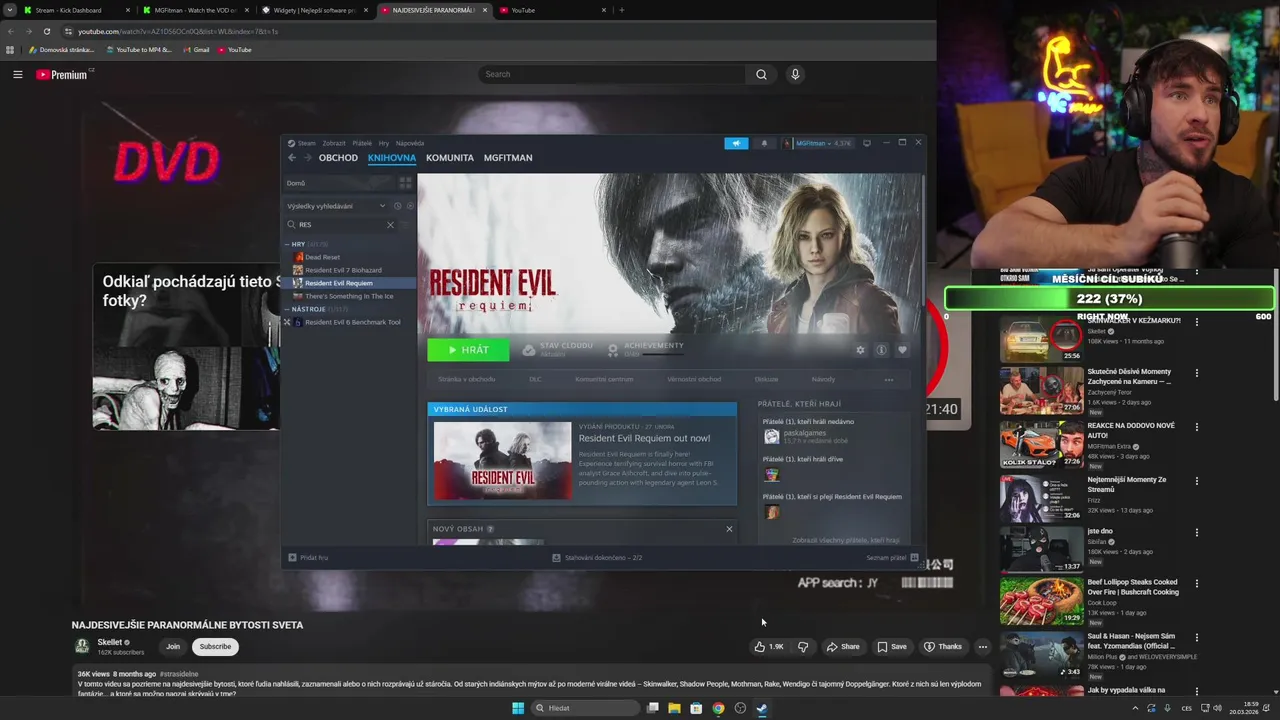Open Resident Evil Requiem out now event thumbnail
This screenshot has width=1280, height=720.
[x=502, y=461]
